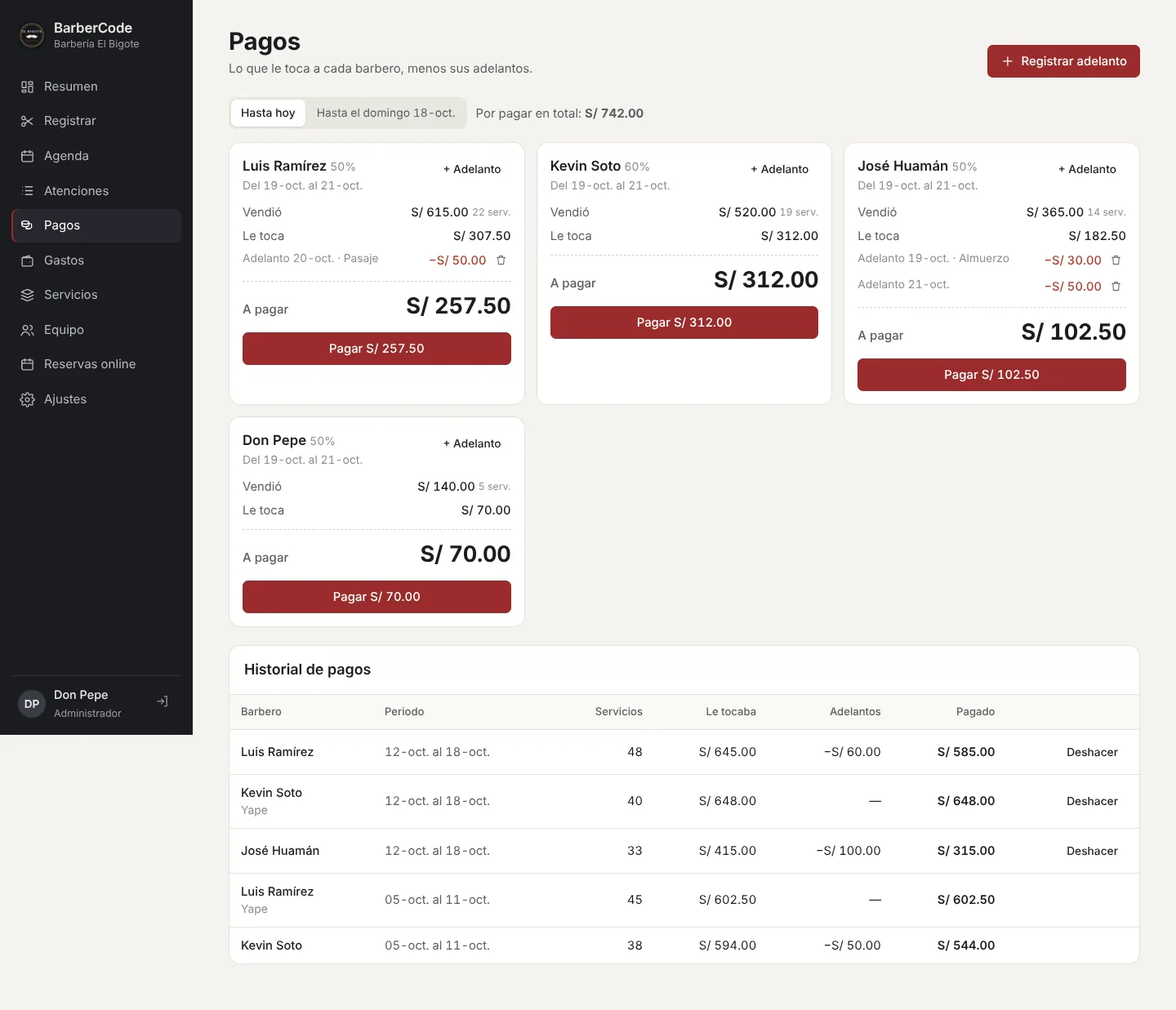Viewport: 1176px width, 1010px height.
Task: Click the Gastos wallet icon
Action: point(27,260)
